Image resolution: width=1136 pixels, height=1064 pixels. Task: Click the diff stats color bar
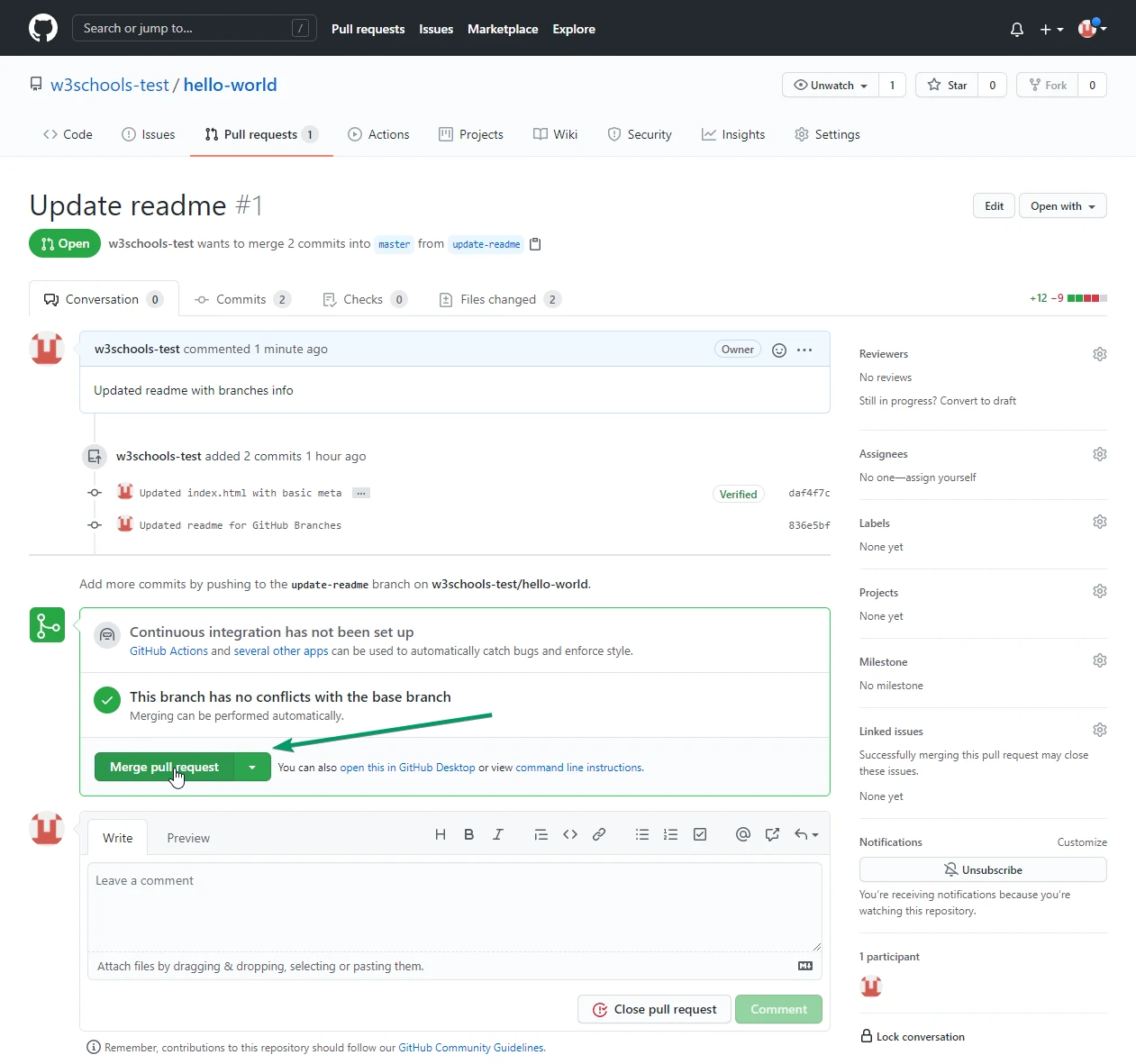(1086, 298)
